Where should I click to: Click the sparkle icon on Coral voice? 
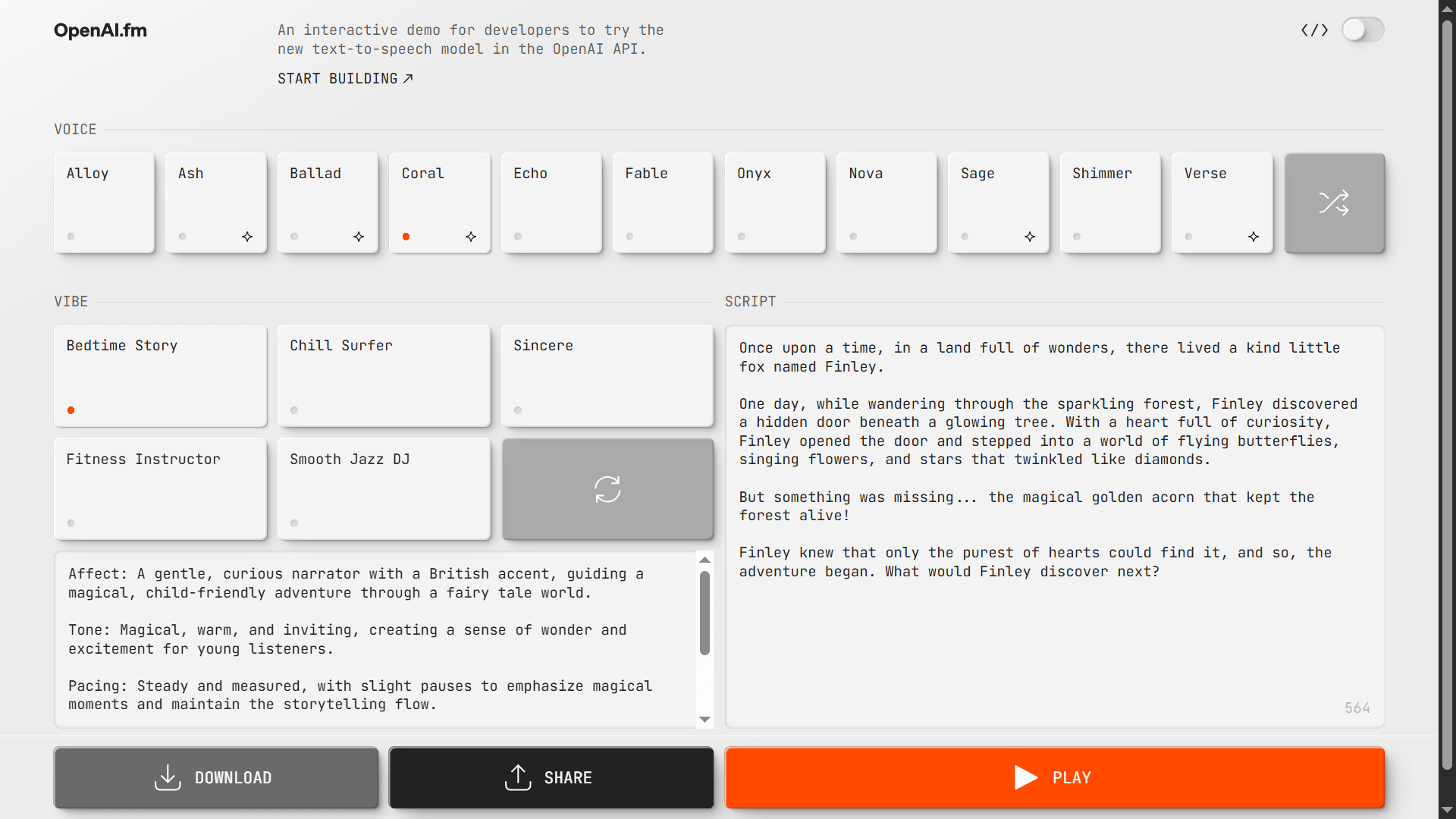pos(471,237)
